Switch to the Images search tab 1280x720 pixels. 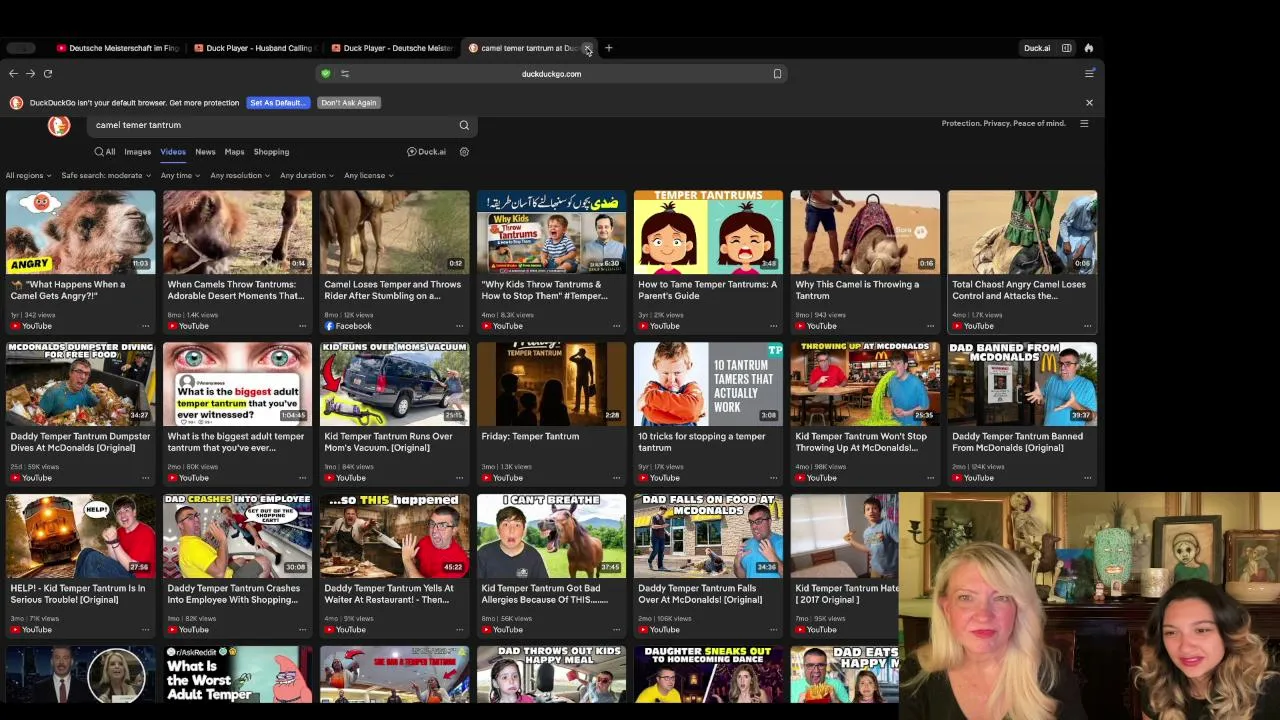click(137, 152)
